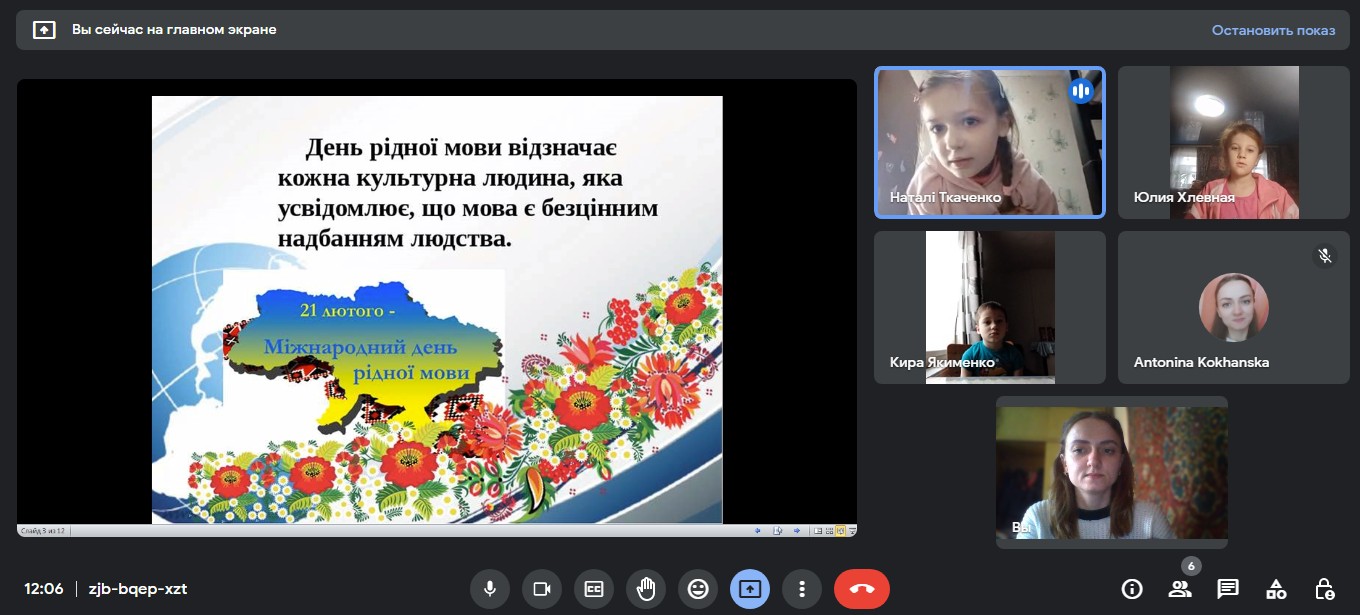This screenshot has height=615, width=1360.
Task: Click the slide menu icon between the navigation arrows
Action: 778,530
